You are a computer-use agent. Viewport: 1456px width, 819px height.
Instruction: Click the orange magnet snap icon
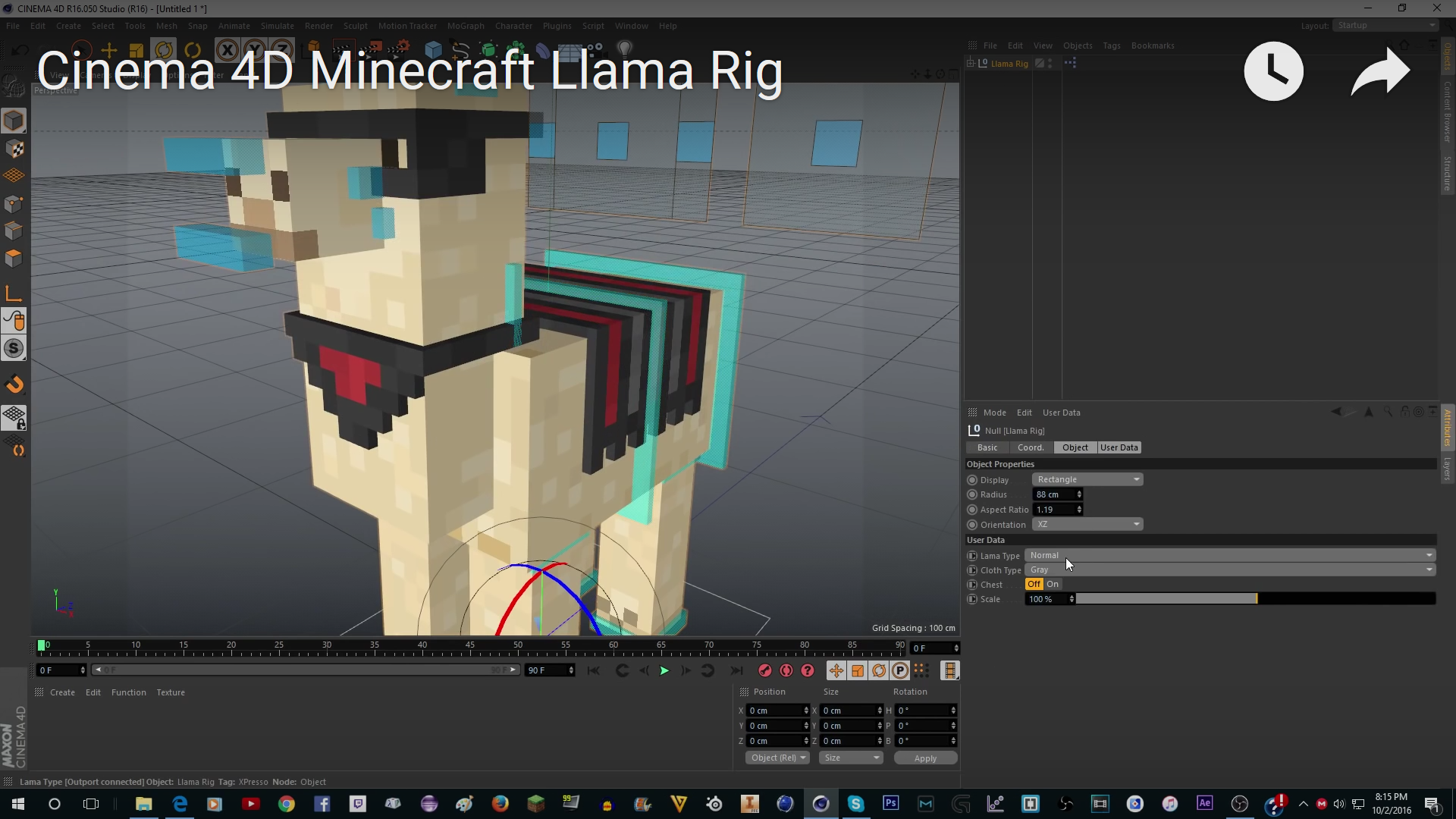[x=14, y=384]
